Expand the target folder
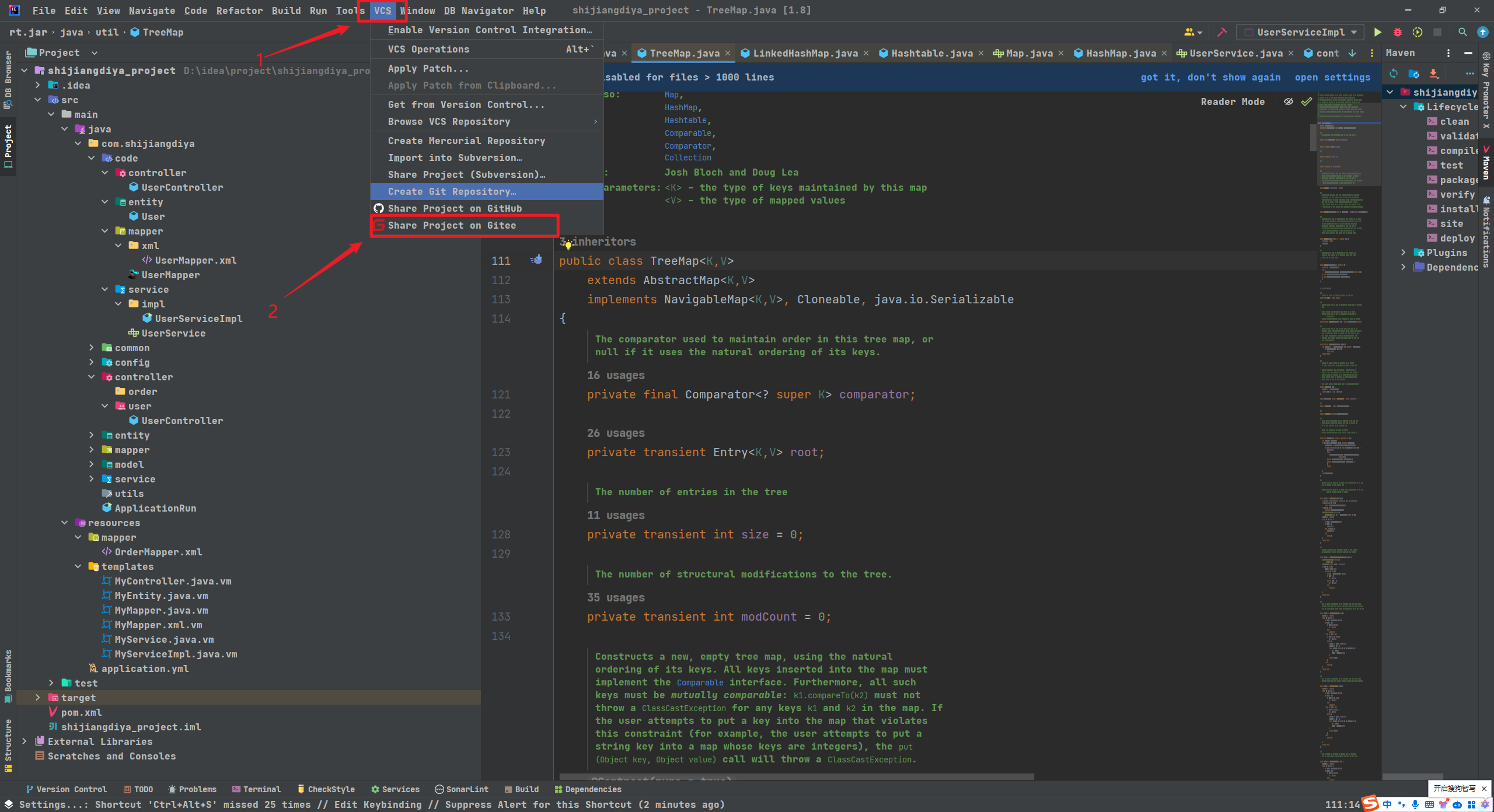This screenshot has height=812, width=1494. point(38,698)
